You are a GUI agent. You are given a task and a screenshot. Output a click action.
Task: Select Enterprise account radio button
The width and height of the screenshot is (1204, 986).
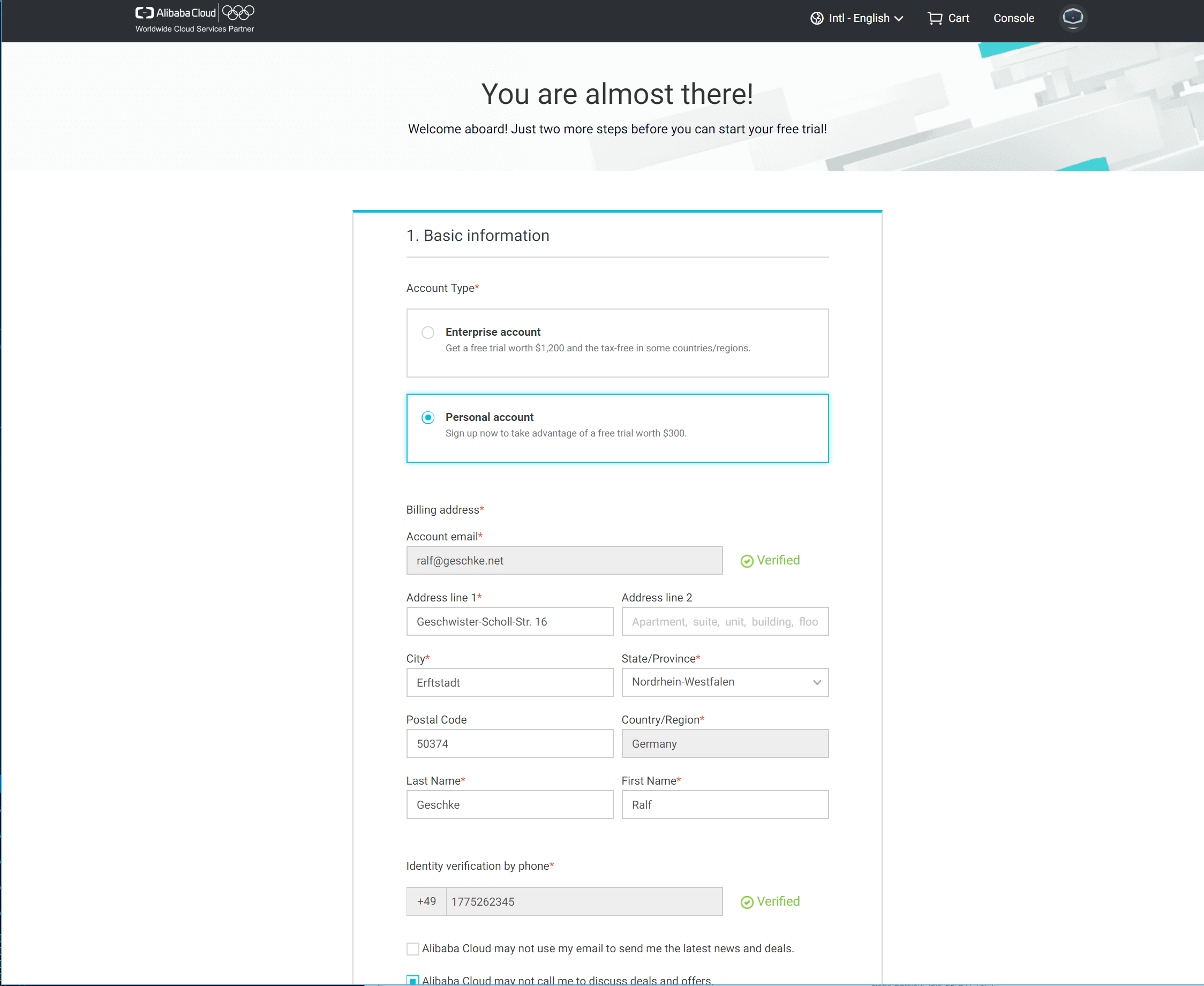coord(427,332)
